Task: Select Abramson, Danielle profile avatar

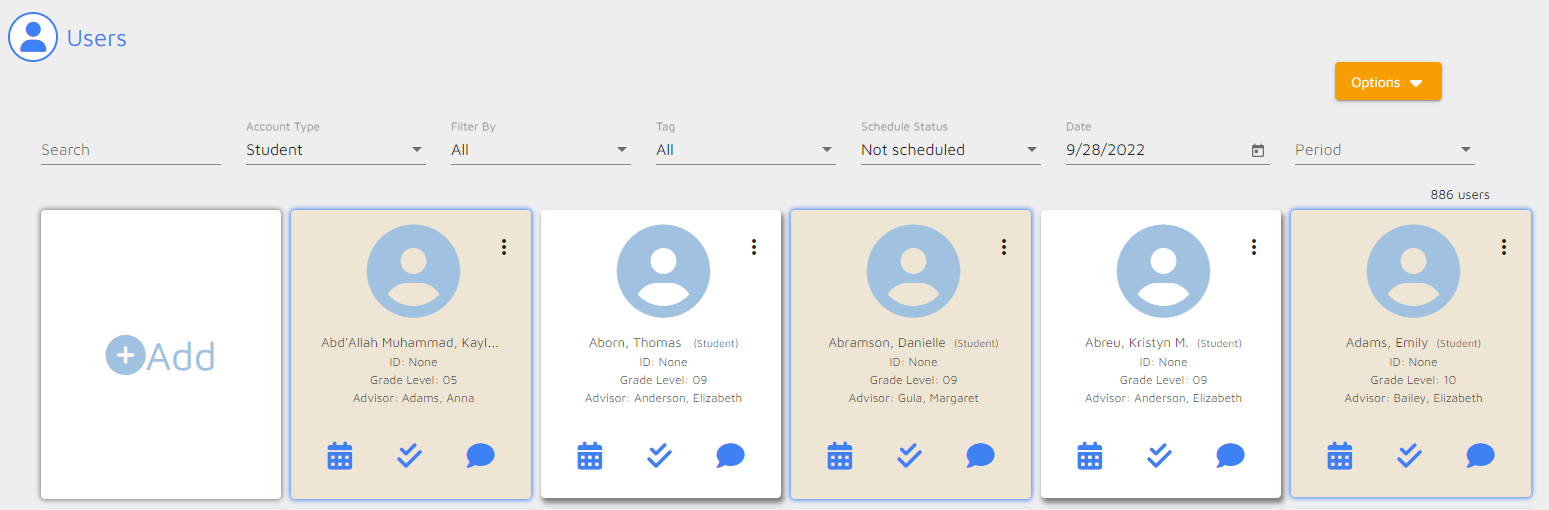Action: (913, 271)
